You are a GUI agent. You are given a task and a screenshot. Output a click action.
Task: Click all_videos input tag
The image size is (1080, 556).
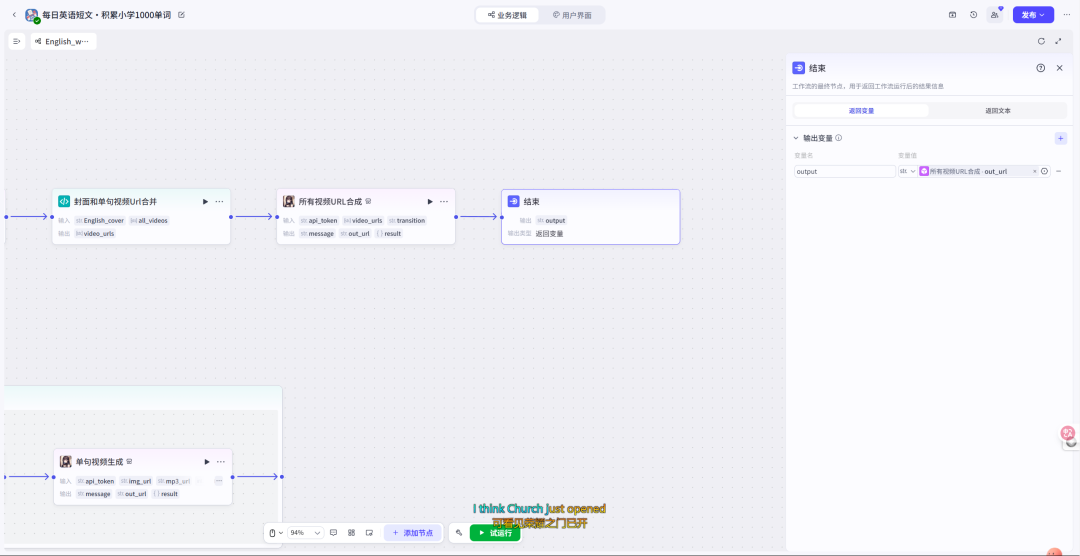pos(149,220)
